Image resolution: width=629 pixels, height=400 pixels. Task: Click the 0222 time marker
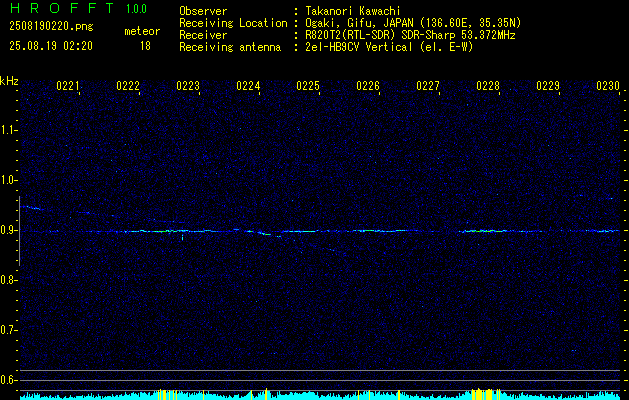(x=128, y=86)
